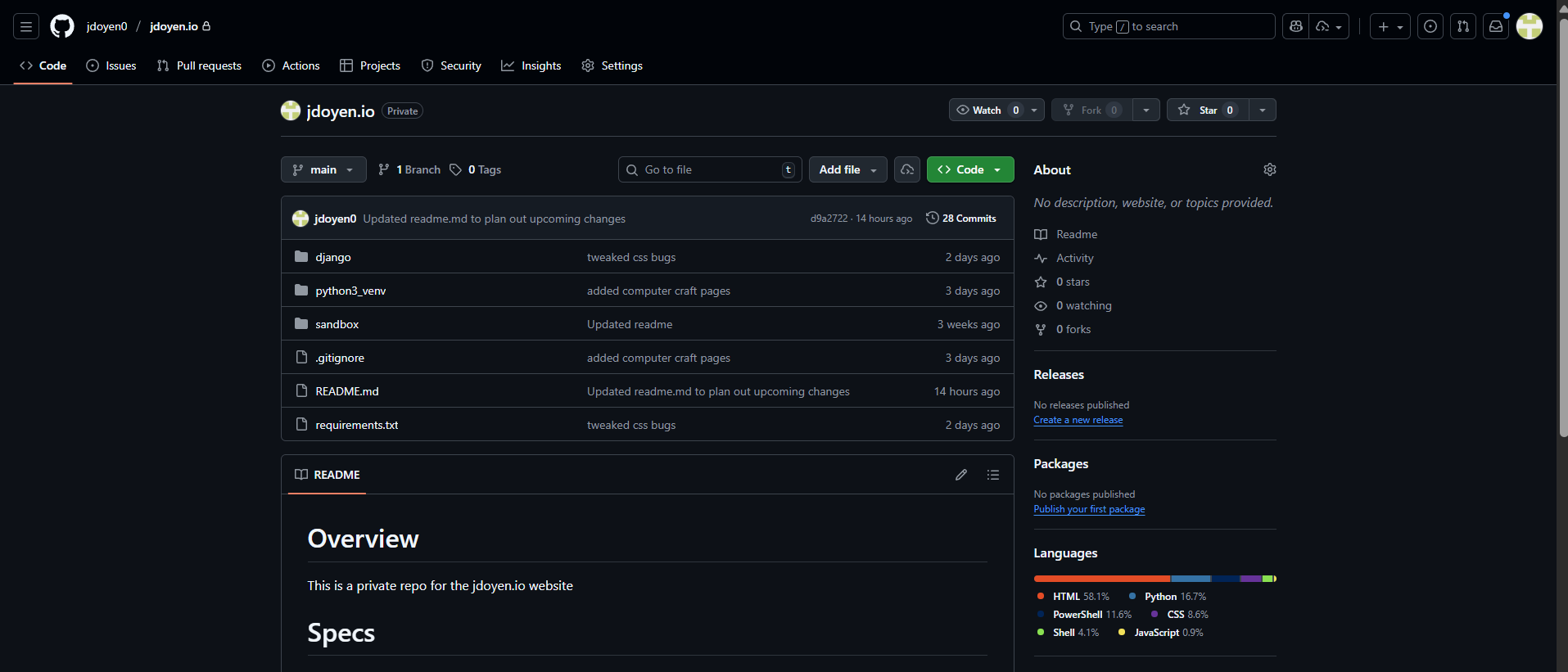Expand the Add file dropdown
Viewport: 1568px width, 672px height.
[x=847, y=169]
